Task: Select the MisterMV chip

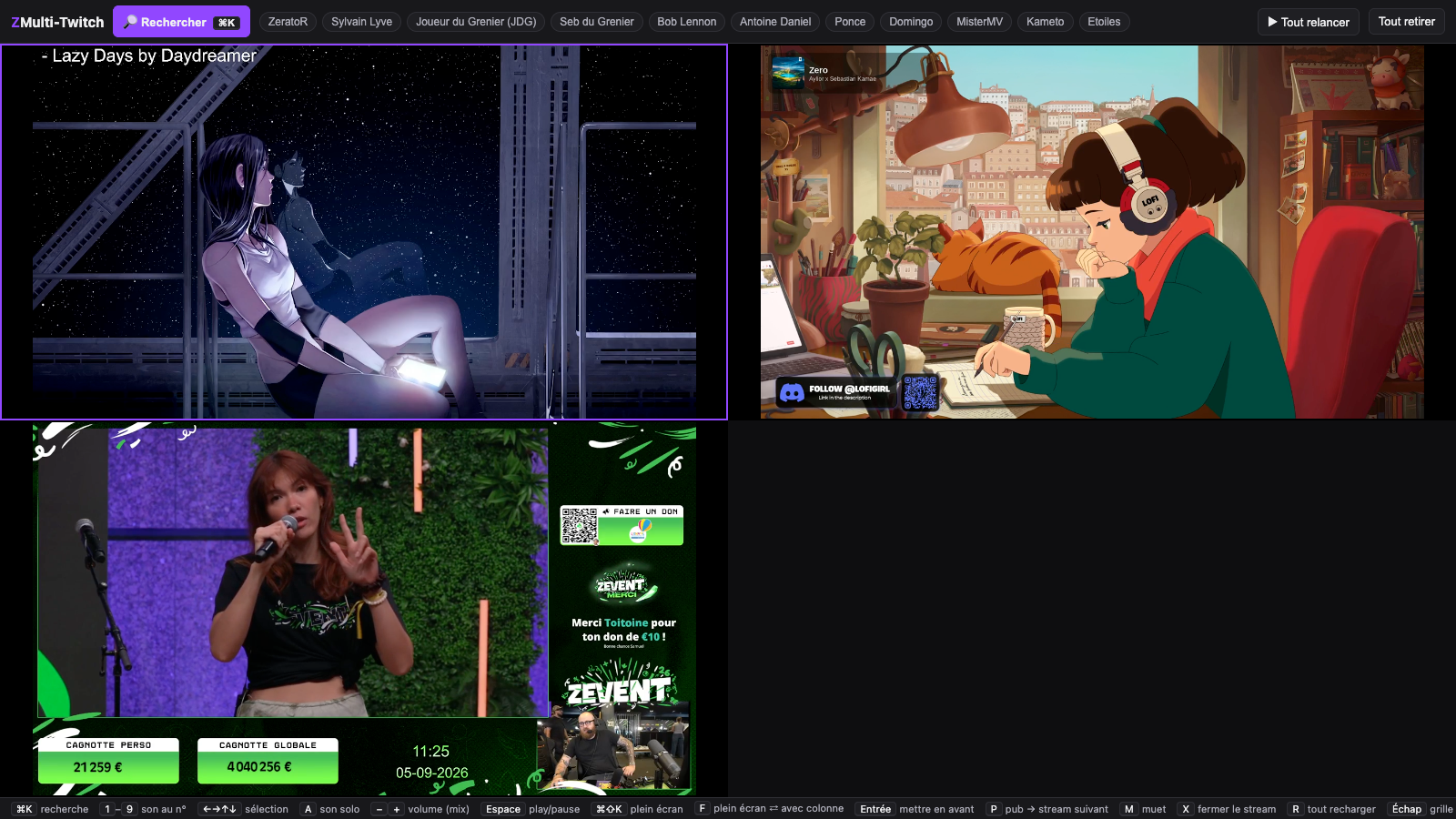Action: pyautogui.click(x=979, y=22)
